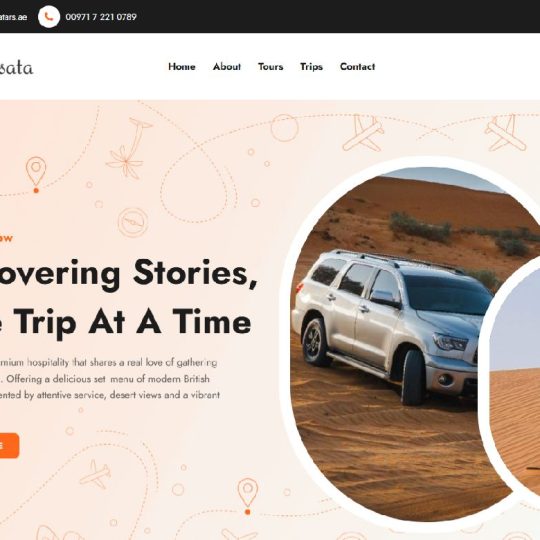Screen dimensions: 540x540
Task: Open the Home menu item
Action: click(182, 66)
